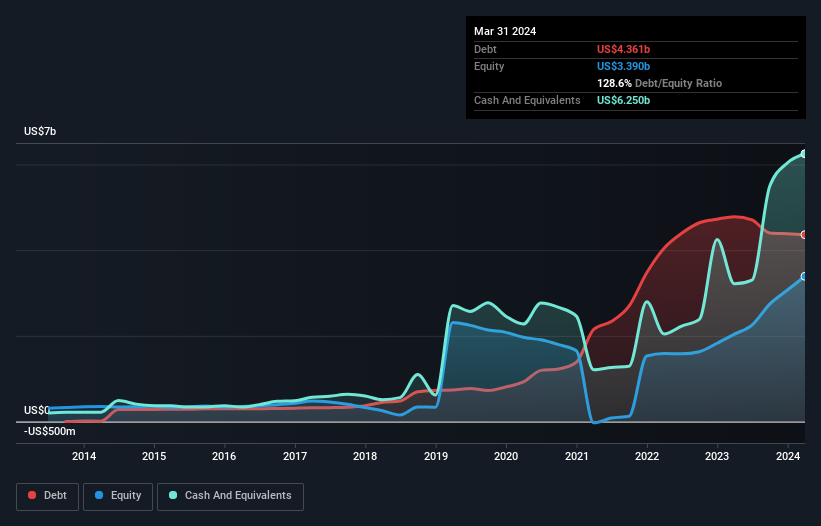Select the 2014 x-axis label
This screenshot has height=526, width=821.
coord(84,456)
